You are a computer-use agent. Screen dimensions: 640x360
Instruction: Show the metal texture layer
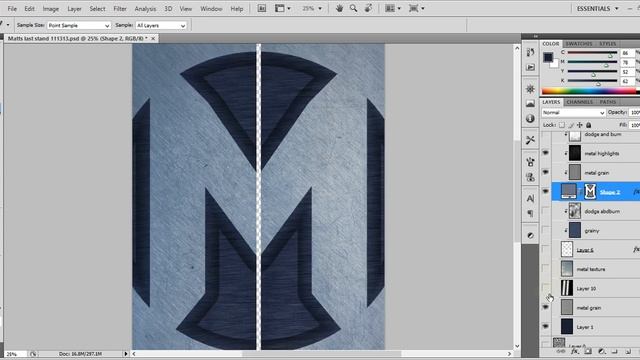click(x=546, y=268)
